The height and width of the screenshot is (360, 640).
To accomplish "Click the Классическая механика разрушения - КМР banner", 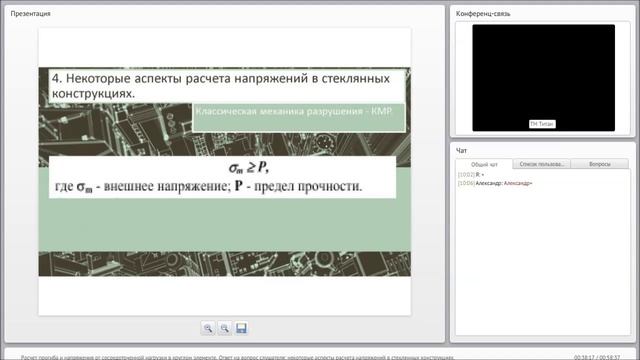I will 299,117.
